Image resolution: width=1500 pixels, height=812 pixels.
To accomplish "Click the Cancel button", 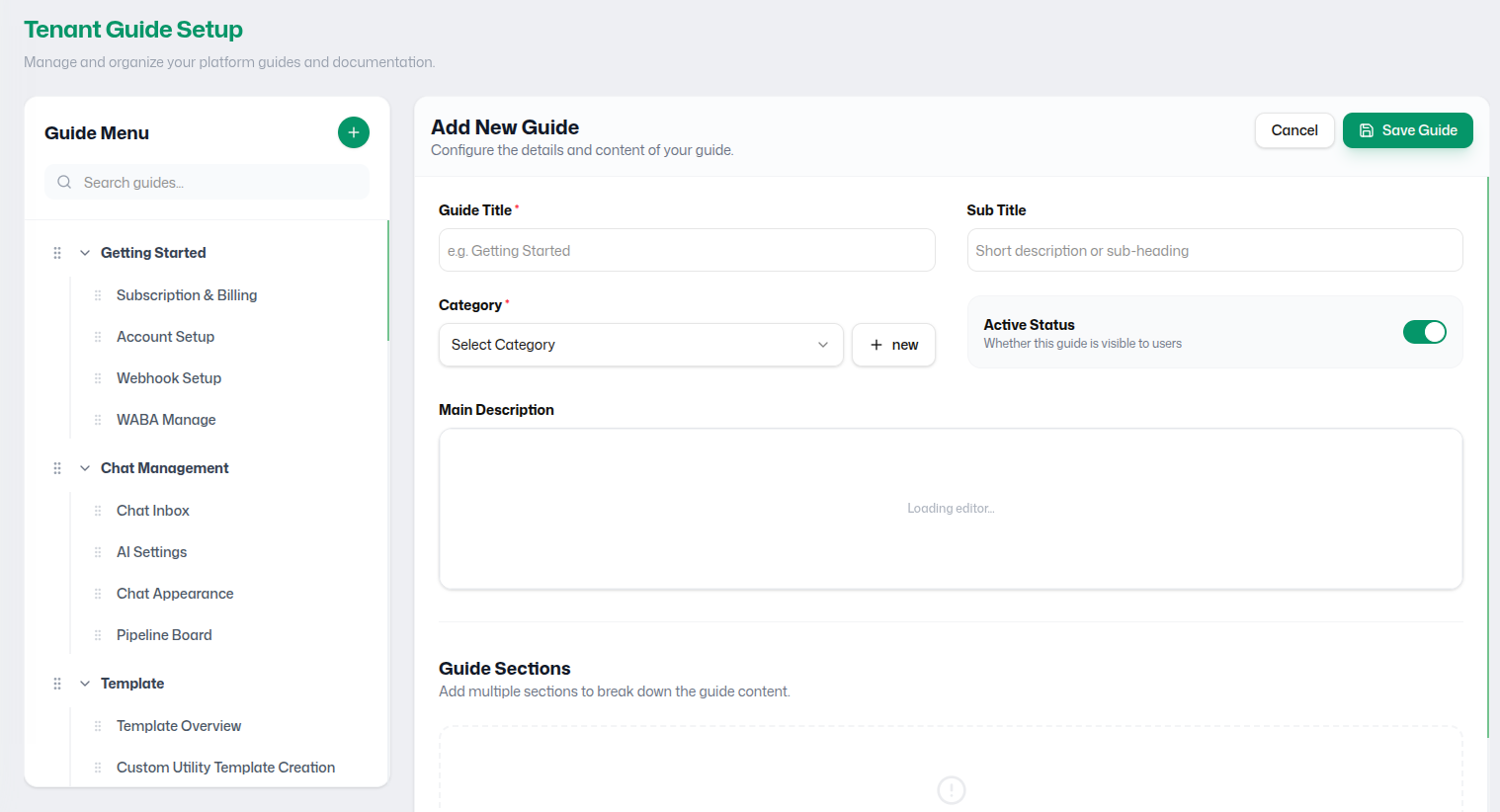I will (1294, 130).
